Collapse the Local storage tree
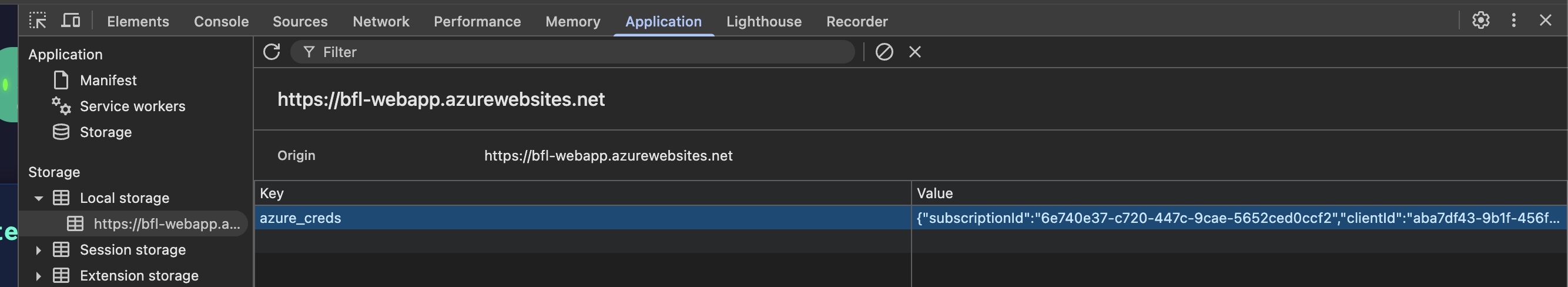Image resolution: width=1568 pixels, height=287 pixels. (x=38, y=198)
